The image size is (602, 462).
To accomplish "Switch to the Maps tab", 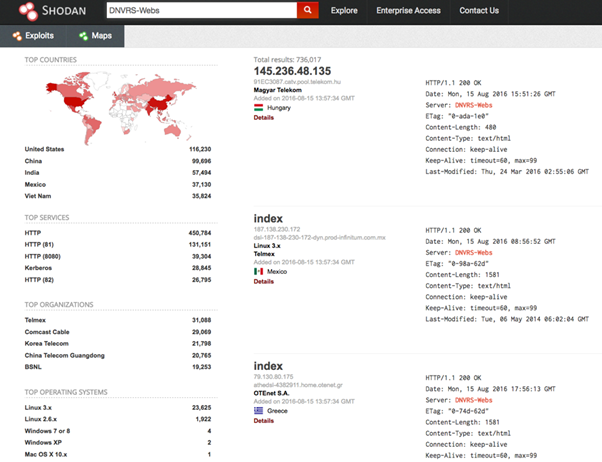I will tap(96, 36).
